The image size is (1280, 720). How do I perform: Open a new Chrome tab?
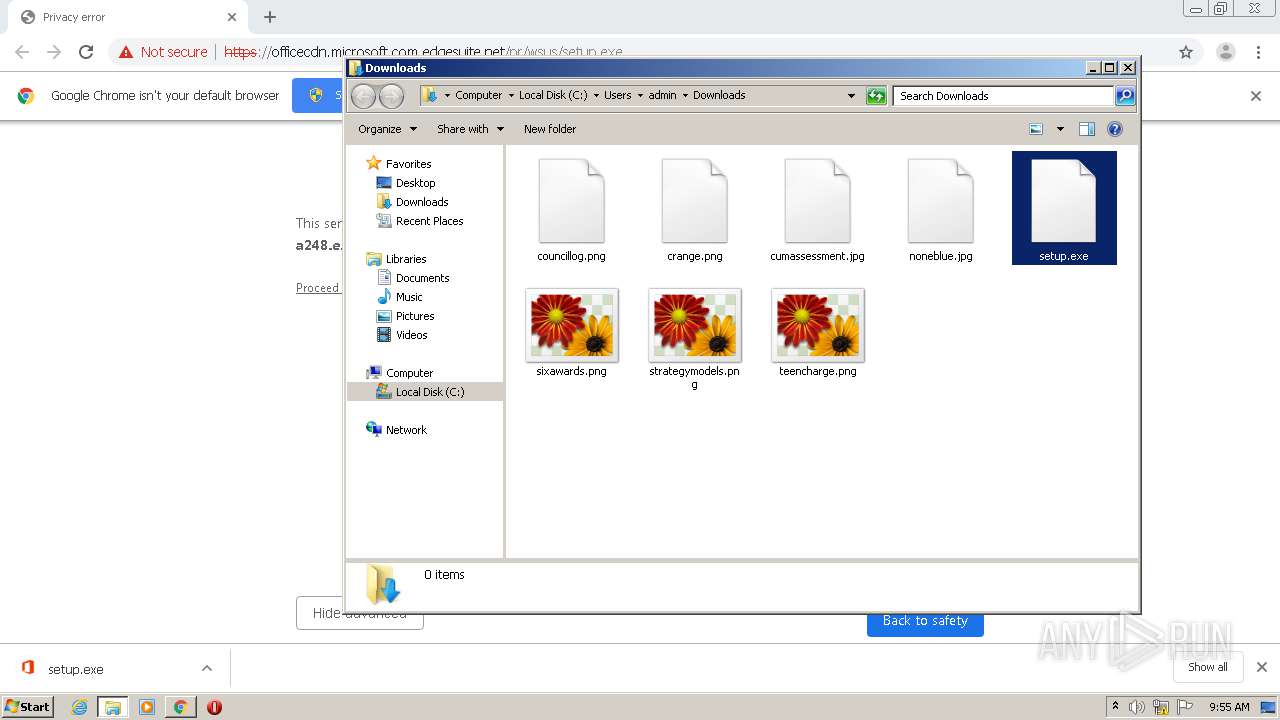click(x=270, y=17)
